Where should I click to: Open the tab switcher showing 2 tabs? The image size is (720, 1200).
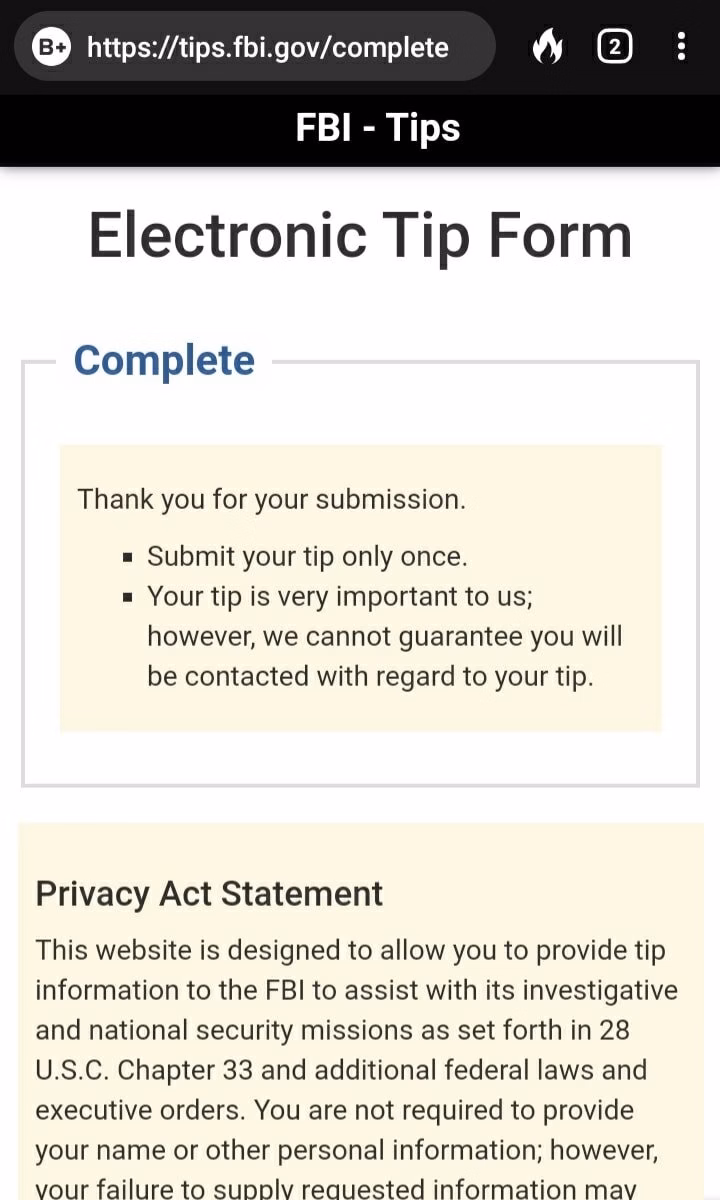614,47
